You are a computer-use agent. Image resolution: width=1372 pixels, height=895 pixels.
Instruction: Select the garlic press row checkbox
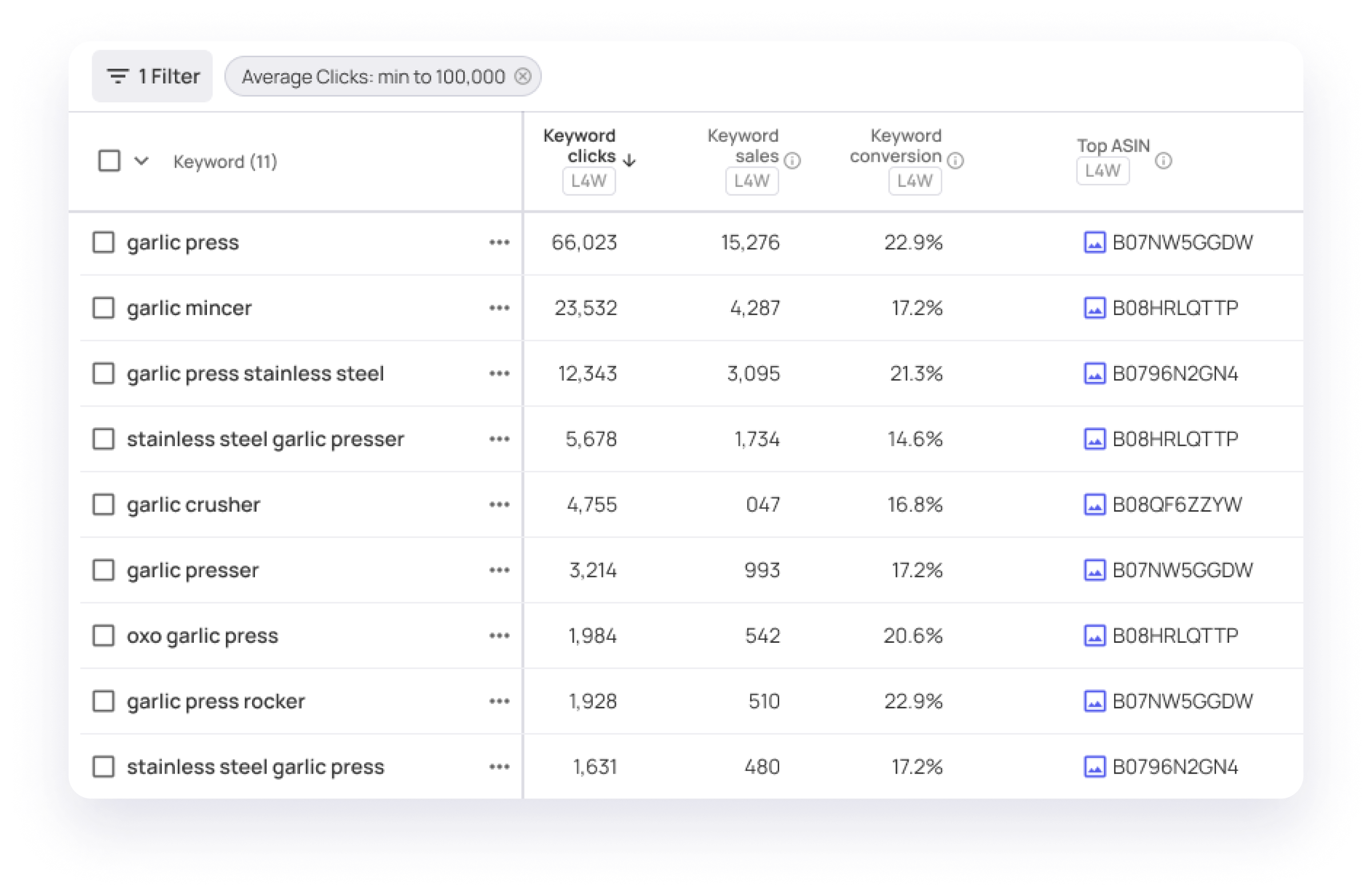(x=104, y=242)
